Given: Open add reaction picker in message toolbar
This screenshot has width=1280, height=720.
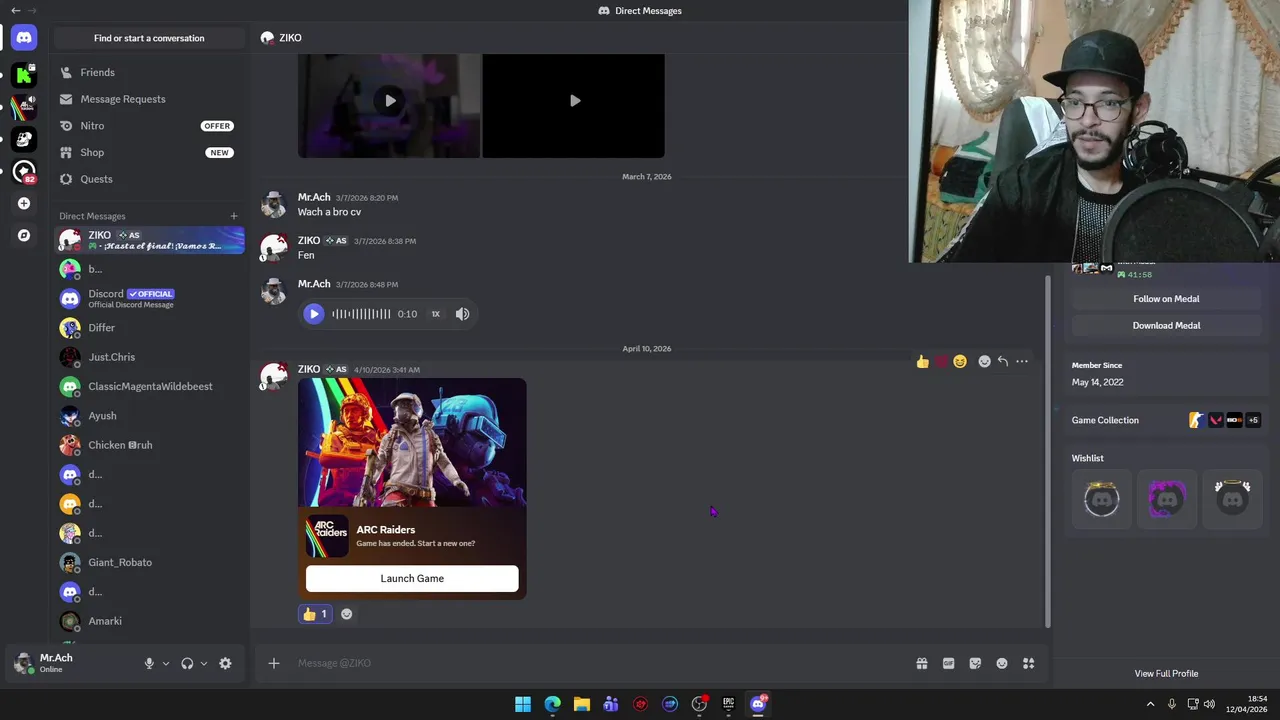Looking at the screenshot, I should (984, 361).
